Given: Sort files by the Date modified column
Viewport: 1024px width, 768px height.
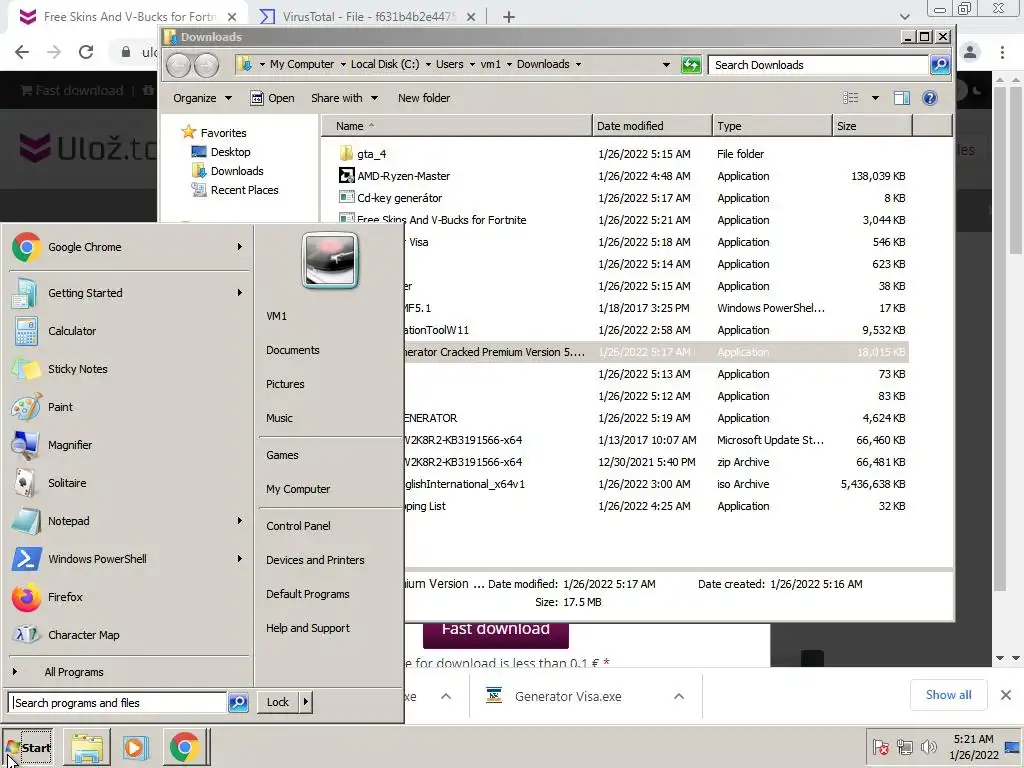Looking at the screenshot, I should [652, 126].
